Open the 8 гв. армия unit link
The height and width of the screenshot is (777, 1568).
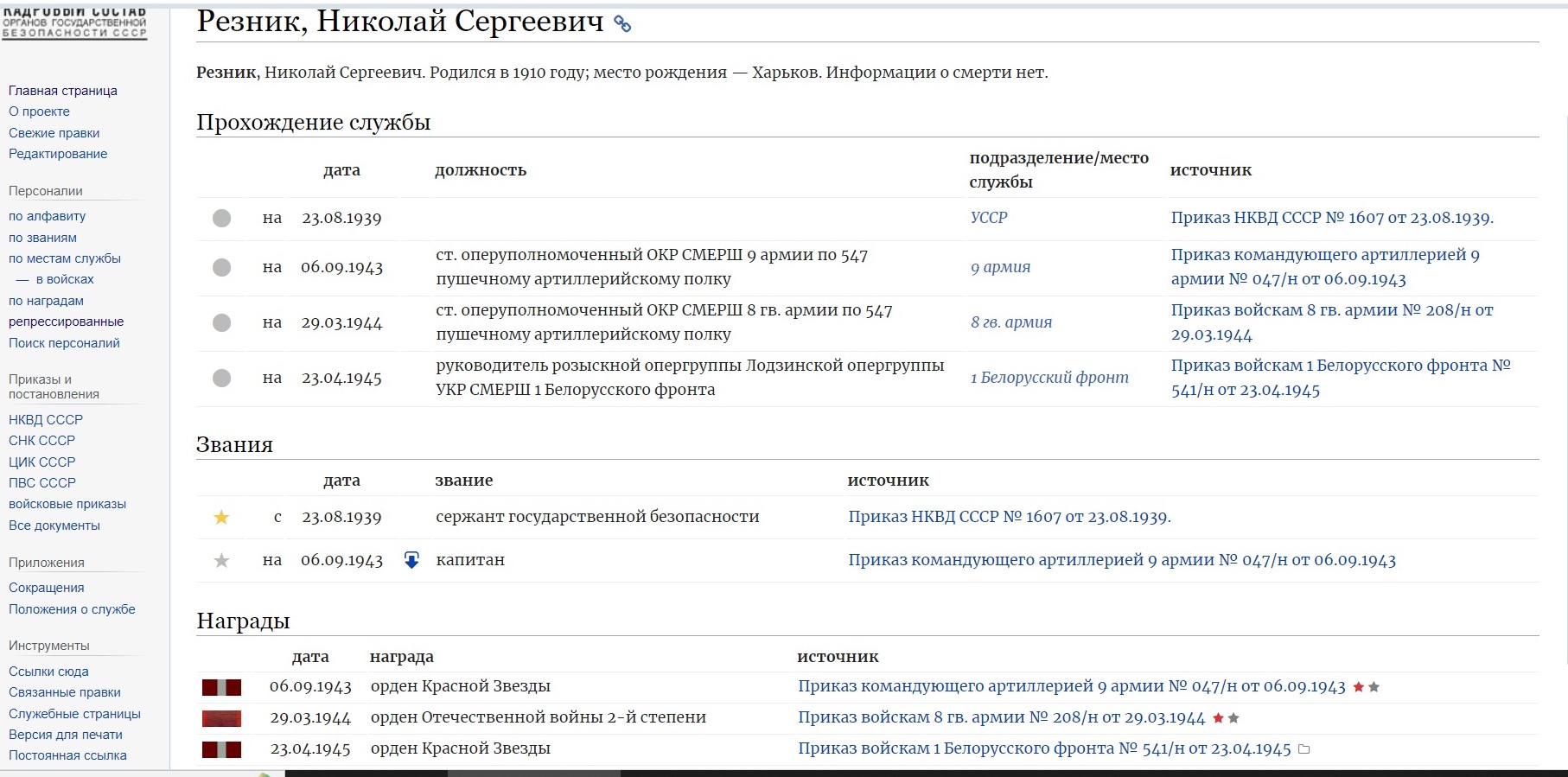[1011, 322]
